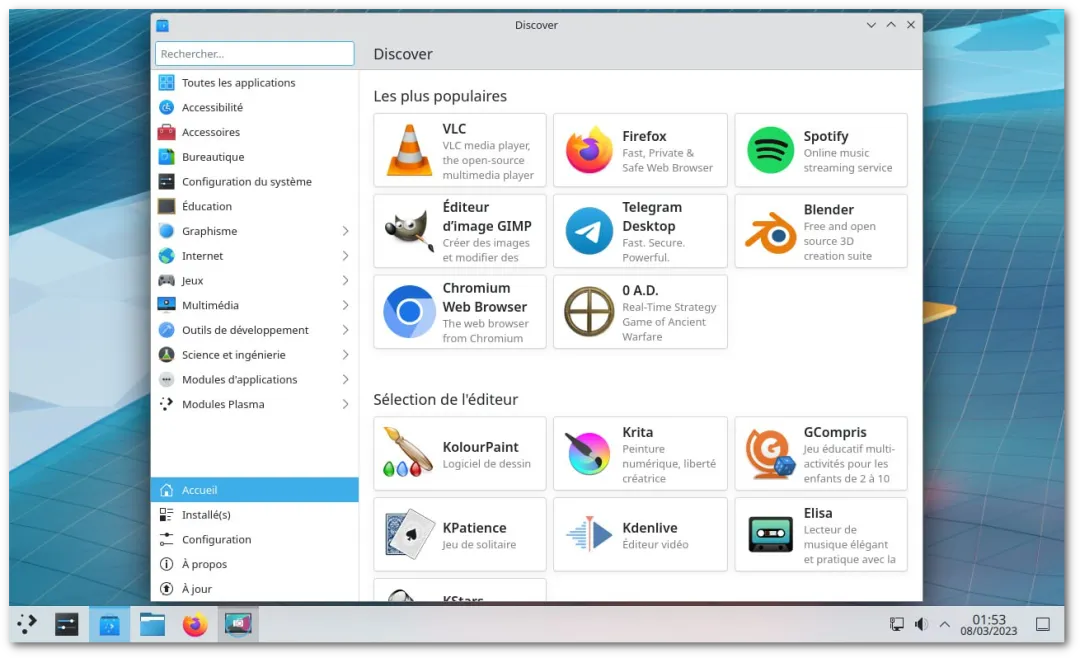The image size is (1080, 658).
Task: Open the Spotify app card
Action: [821, 150]
